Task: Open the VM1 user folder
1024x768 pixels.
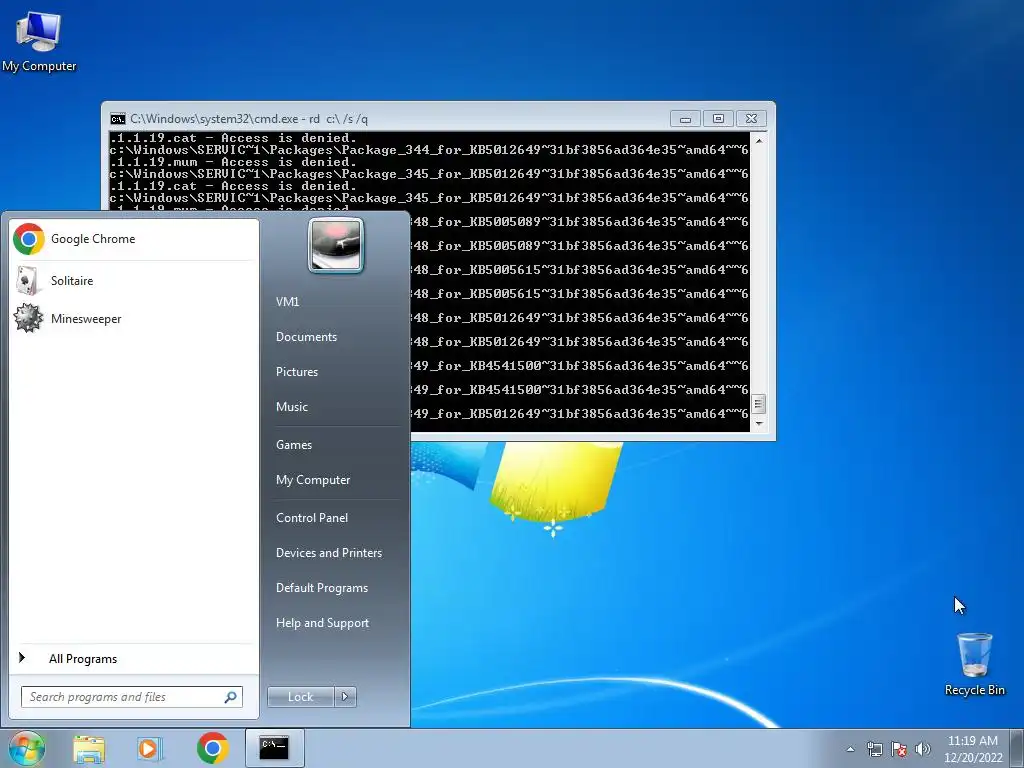Action: click(287, 302)
